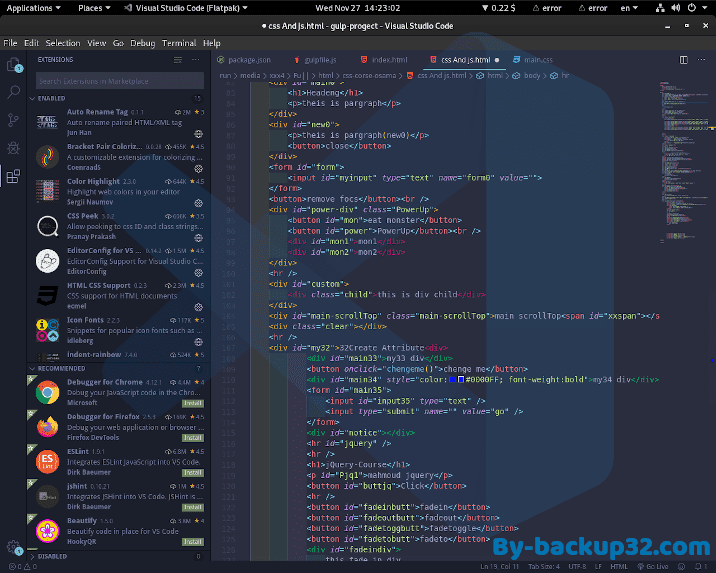The image size is (716, 573).
Task: Open the Terminal menu
Action: coord(179,43)
